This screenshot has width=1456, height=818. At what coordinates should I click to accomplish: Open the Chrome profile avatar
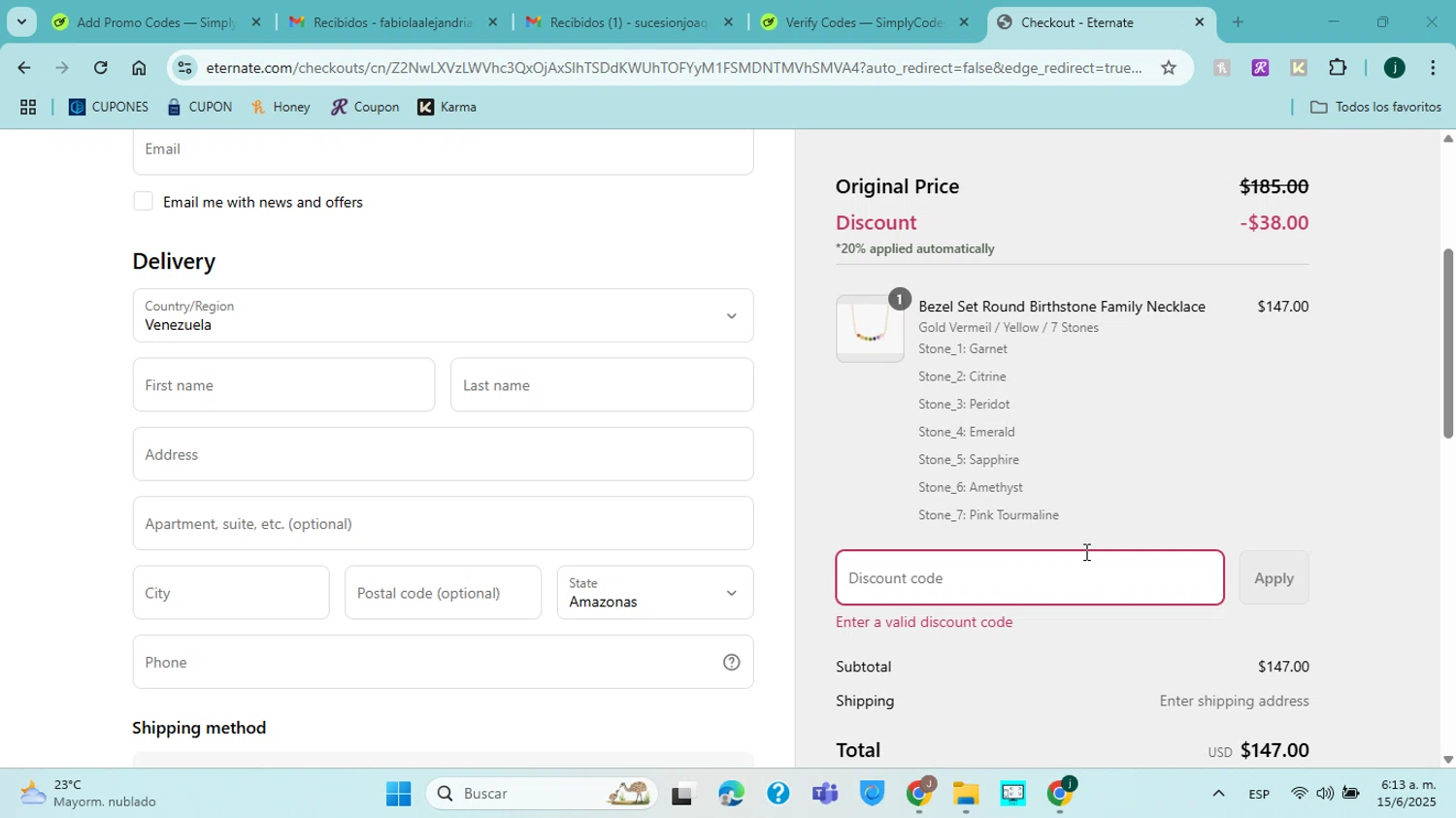coord(1394,68)
